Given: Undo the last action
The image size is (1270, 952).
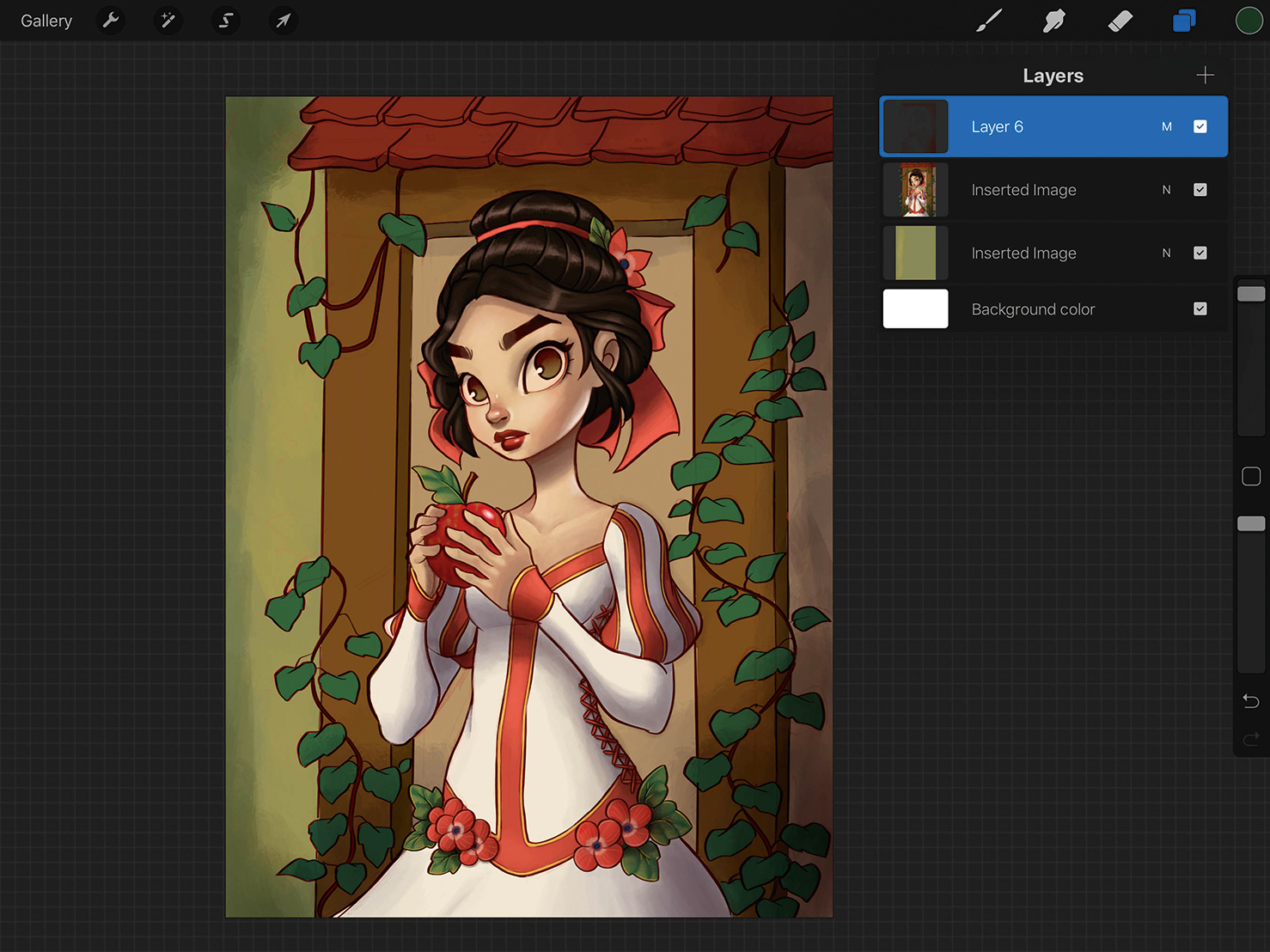Looking at the screenshot, I should coord(1251,701).
